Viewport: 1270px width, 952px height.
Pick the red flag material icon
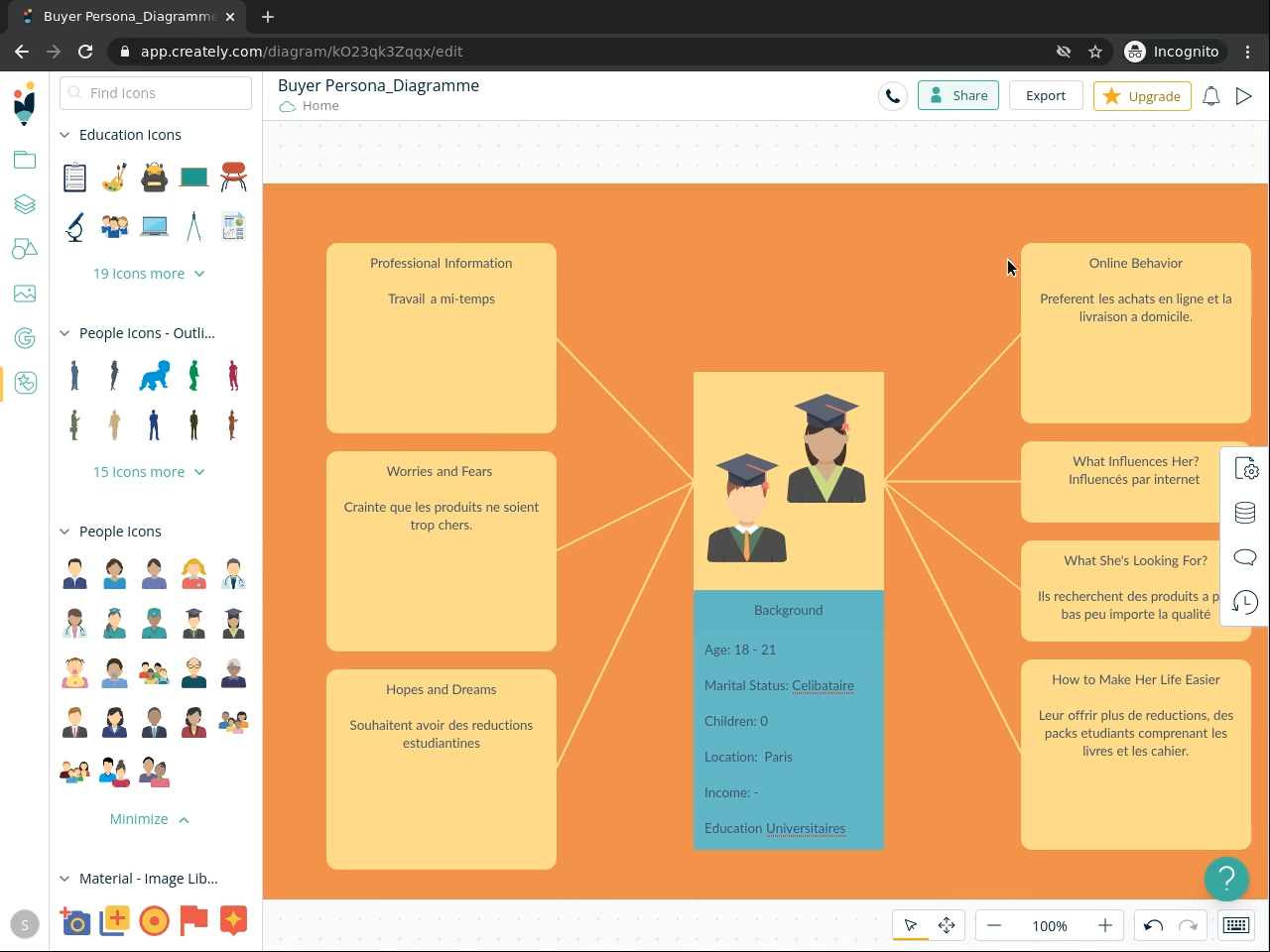(193, 921)
